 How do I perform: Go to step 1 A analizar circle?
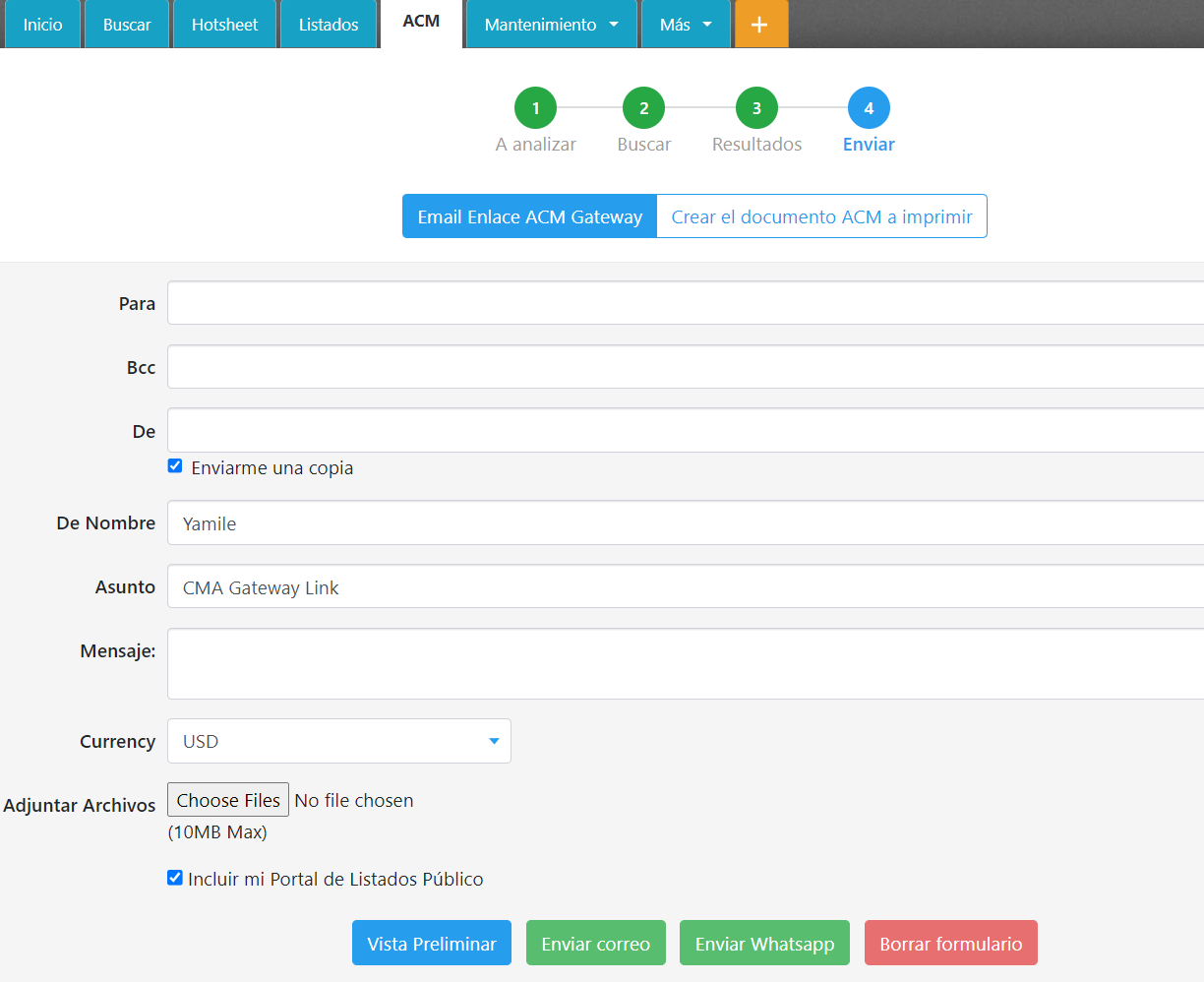(x=535, y=108)
